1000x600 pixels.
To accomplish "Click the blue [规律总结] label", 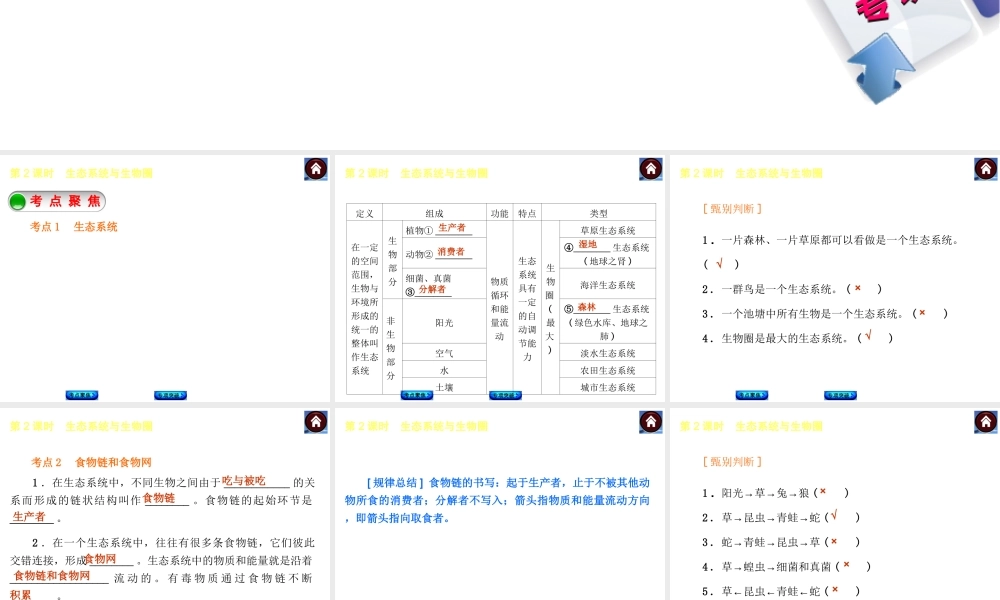I will tap(395, 483).
